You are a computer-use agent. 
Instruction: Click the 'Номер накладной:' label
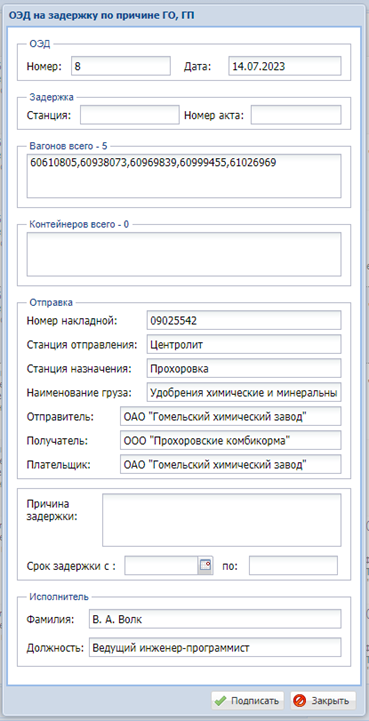point(72,321)
